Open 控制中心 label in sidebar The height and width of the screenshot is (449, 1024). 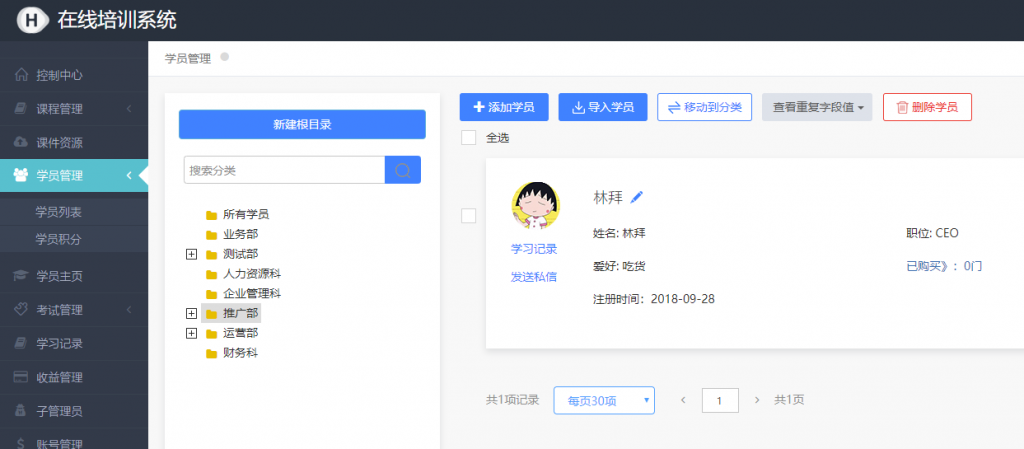[x=59, y=75]
